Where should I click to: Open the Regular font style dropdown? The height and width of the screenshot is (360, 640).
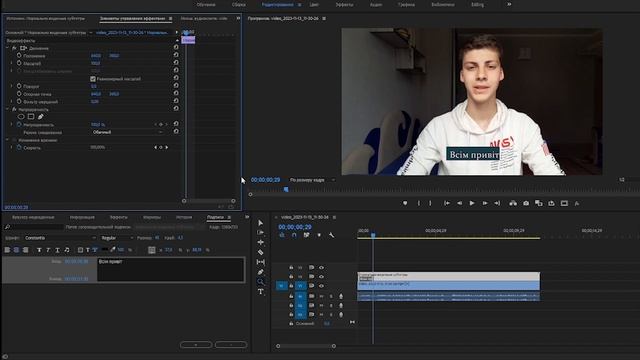click(117, 238)
